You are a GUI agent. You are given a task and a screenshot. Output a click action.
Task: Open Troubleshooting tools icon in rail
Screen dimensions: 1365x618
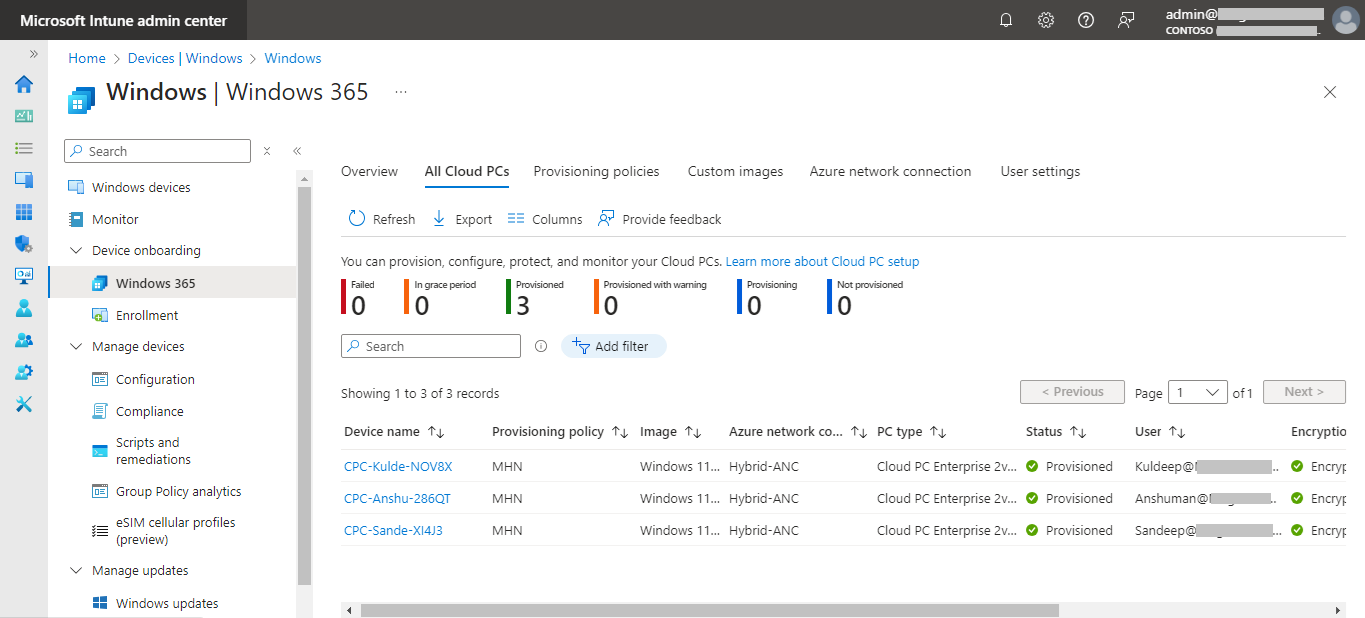24,404
